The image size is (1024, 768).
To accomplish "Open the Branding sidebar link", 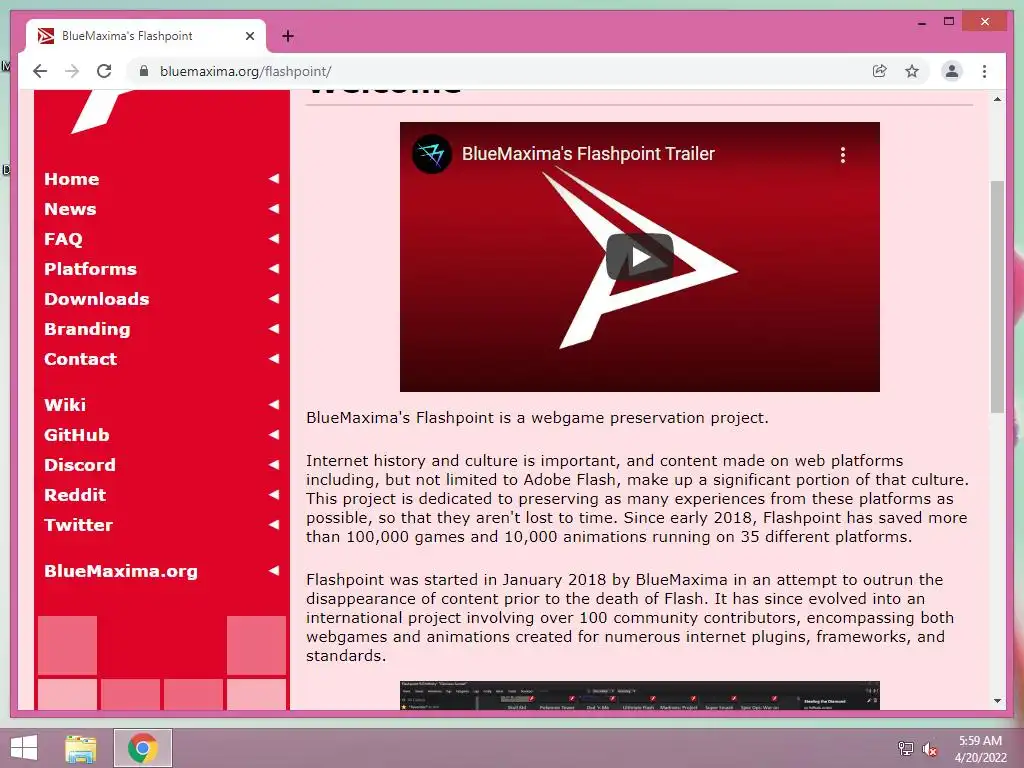I will click(x=88, y=329).
